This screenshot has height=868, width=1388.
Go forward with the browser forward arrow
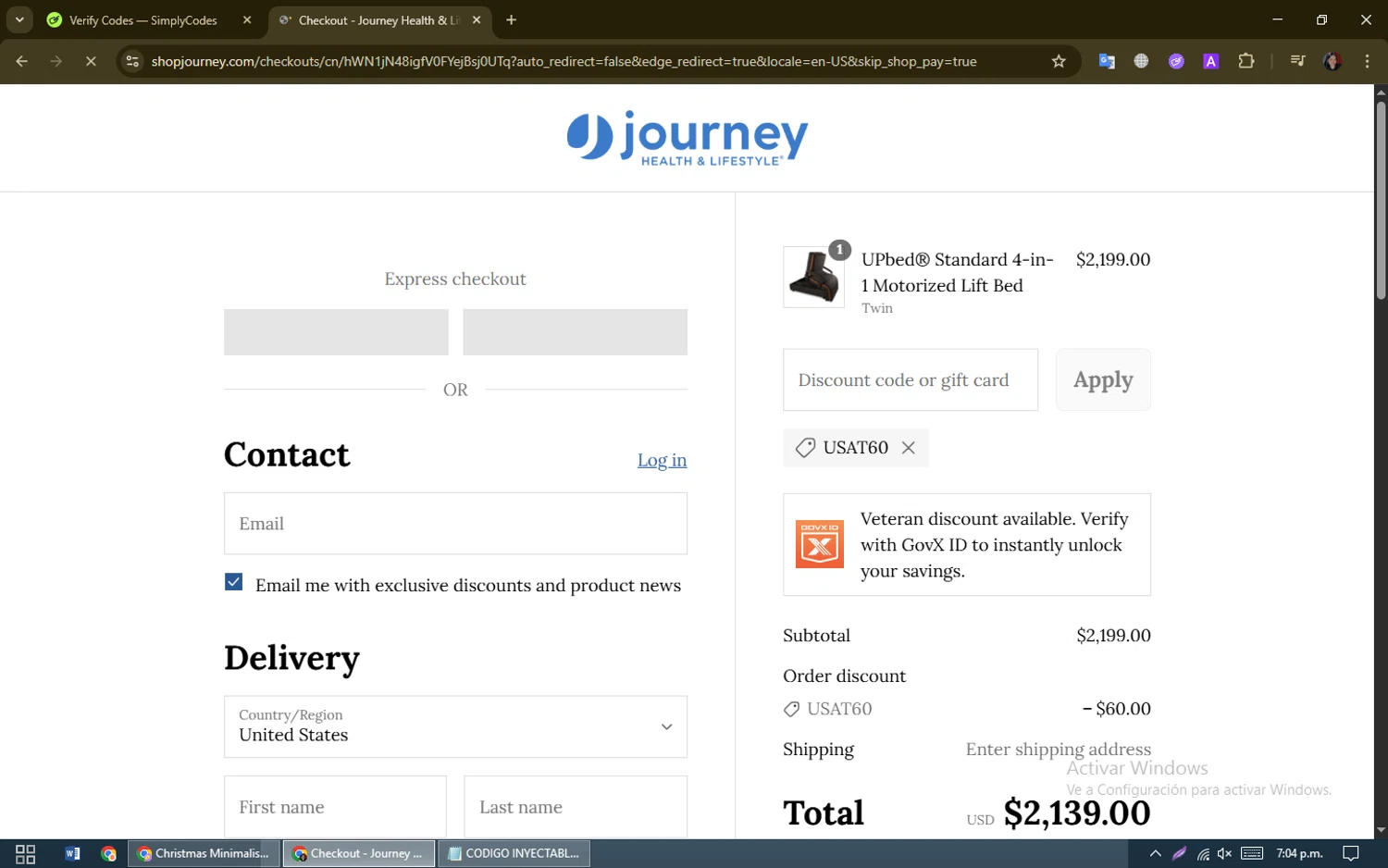[56, 61]
